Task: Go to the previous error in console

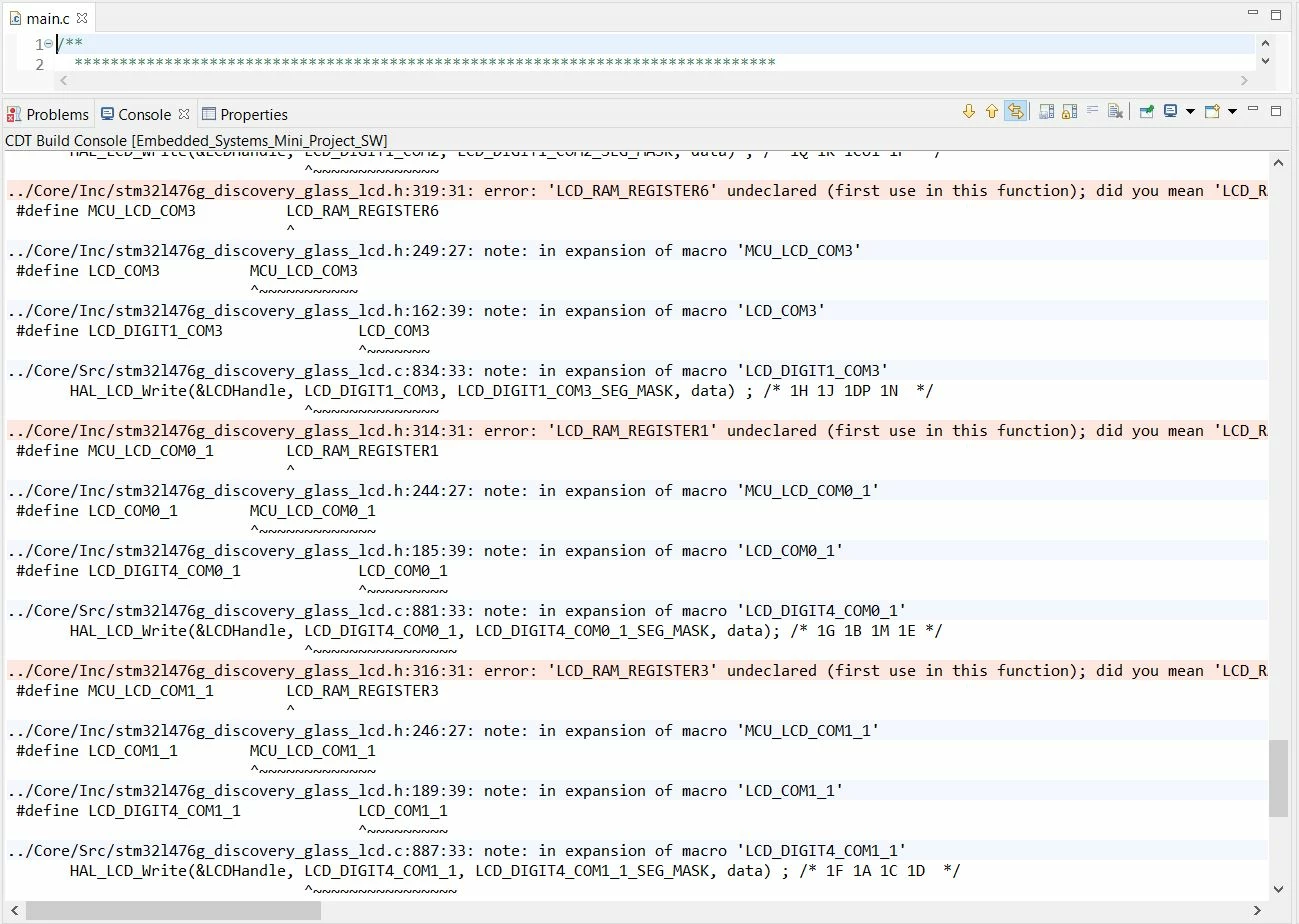Action: coord(992,112)
